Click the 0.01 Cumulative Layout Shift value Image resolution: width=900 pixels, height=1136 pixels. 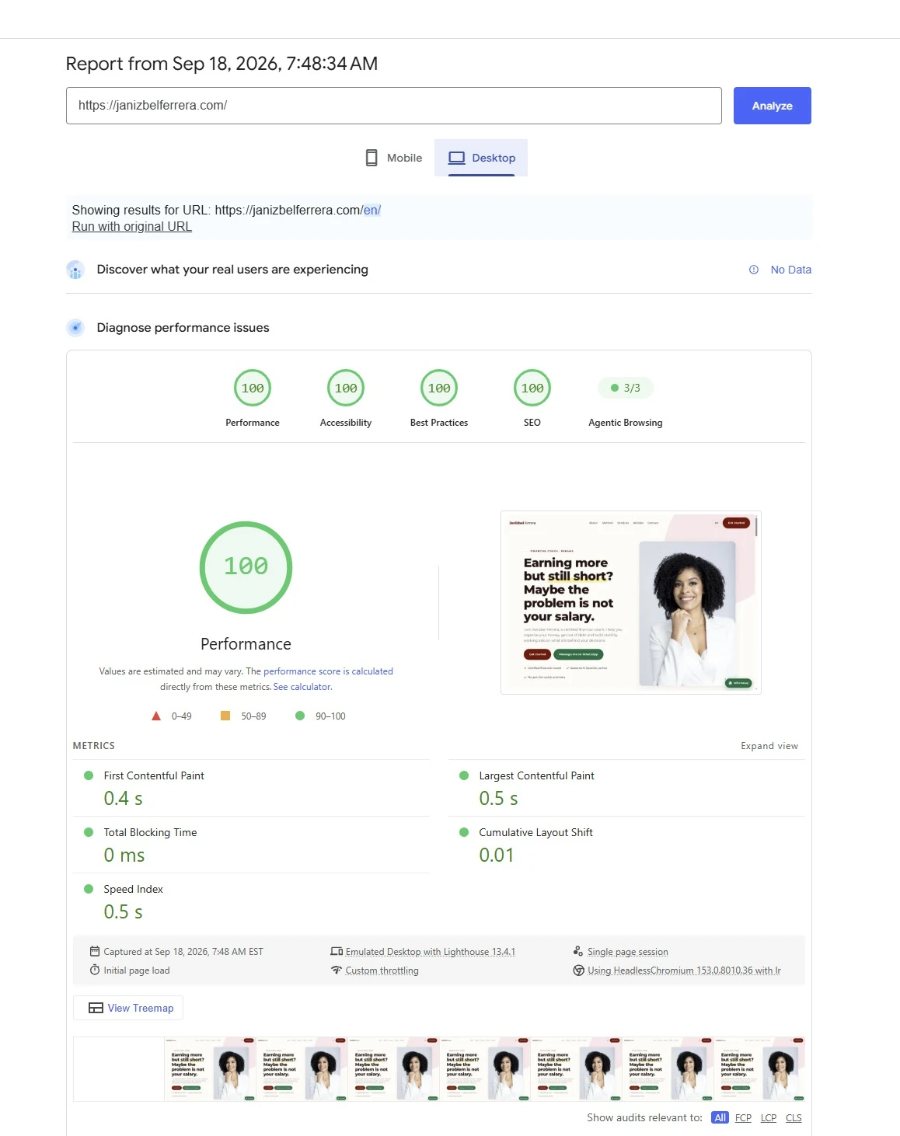496,855
